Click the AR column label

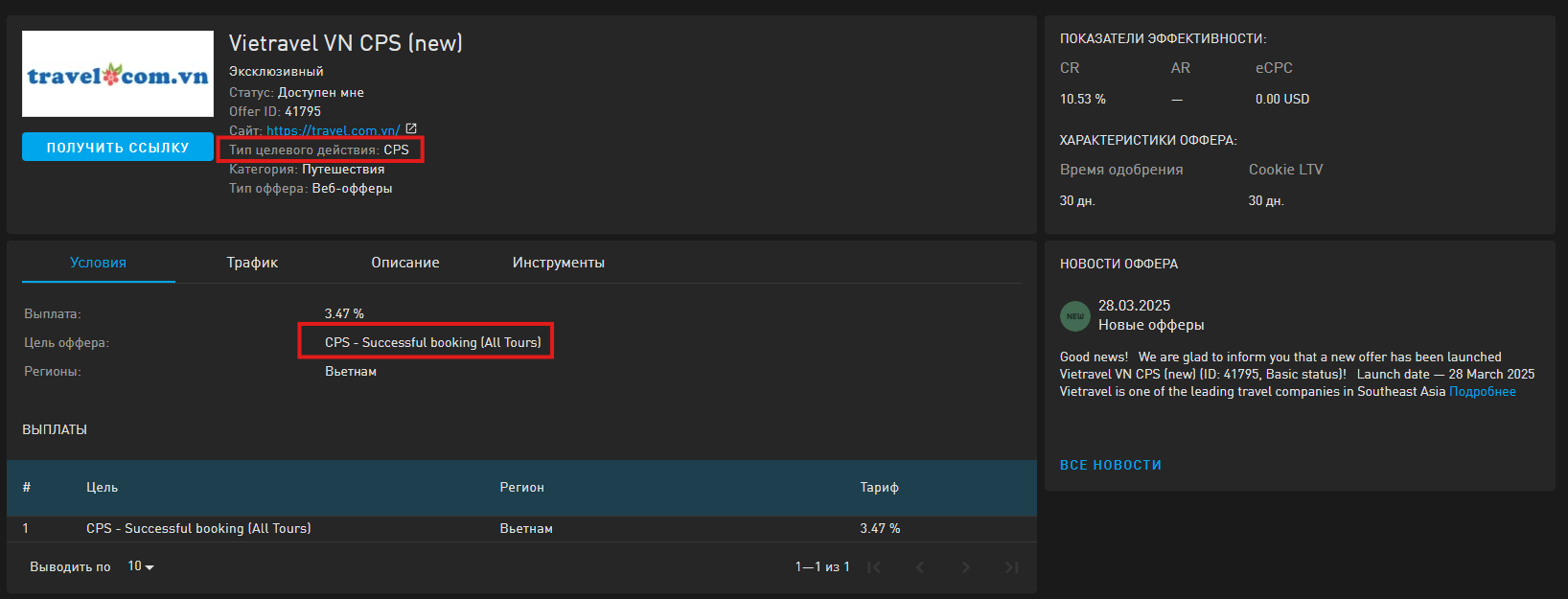tap(1181, 68)
